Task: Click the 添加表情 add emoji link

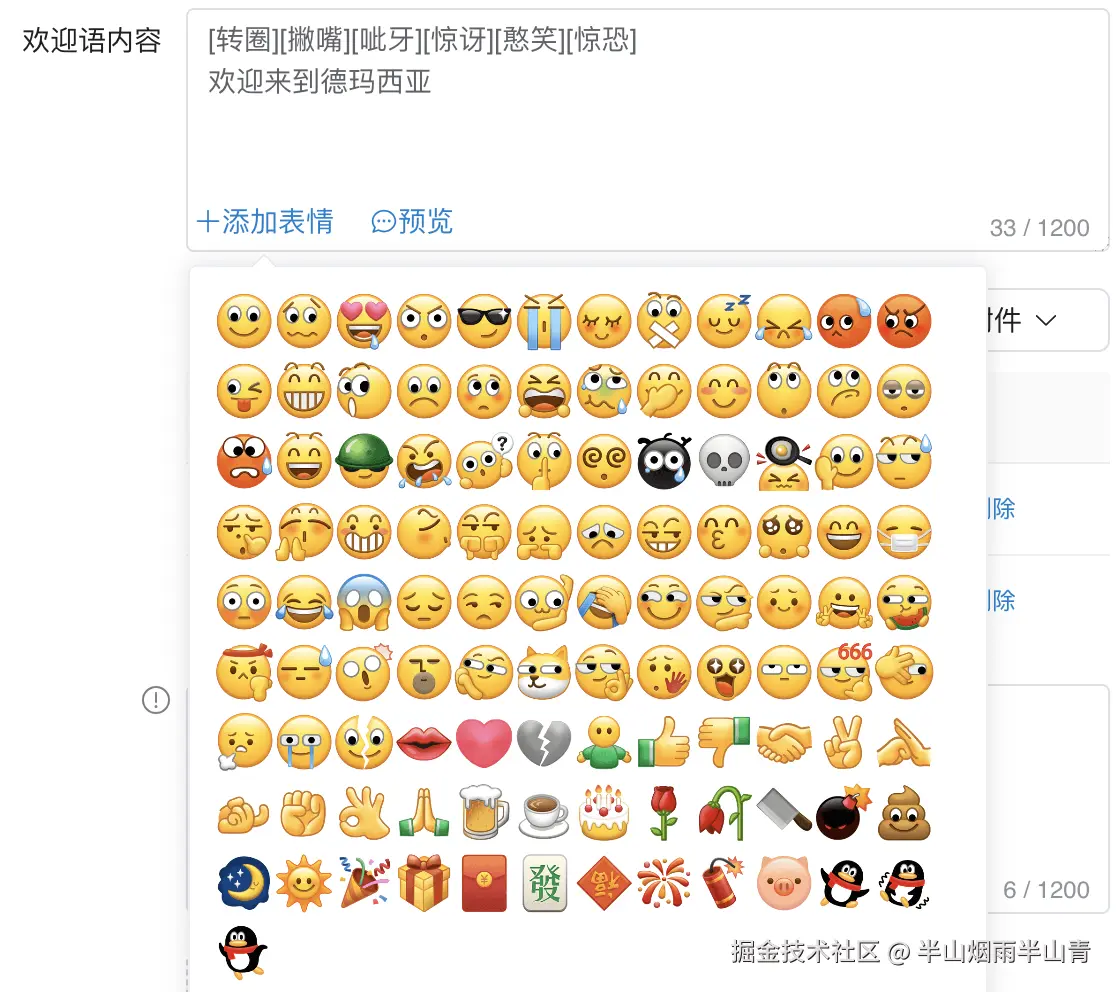Action: (x=265, y=222)
